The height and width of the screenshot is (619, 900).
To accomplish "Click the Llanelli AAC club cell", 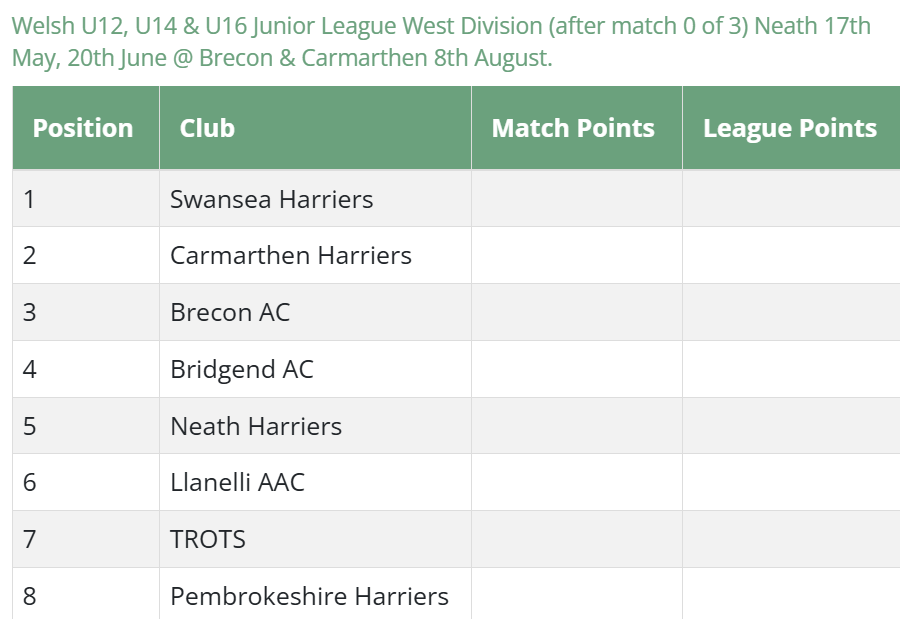I will (x=237, y=482).
